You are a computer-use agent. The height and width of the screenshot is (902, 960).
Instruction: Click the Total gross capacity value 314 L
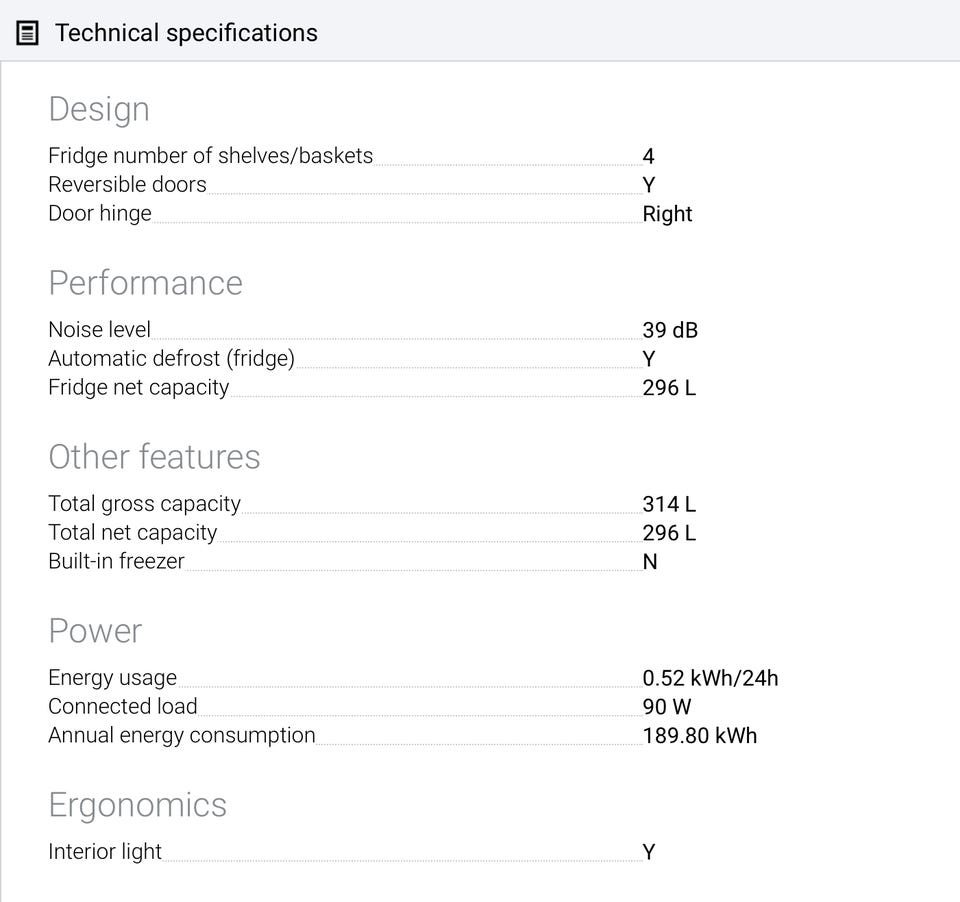click(x=668, y=504)
